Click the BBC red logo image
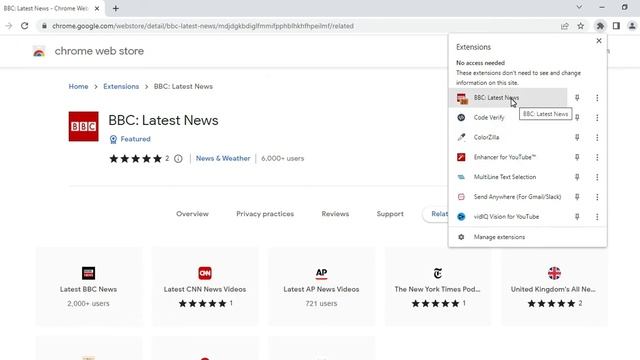This screenshot has width=640, height=360. [83, 126]
